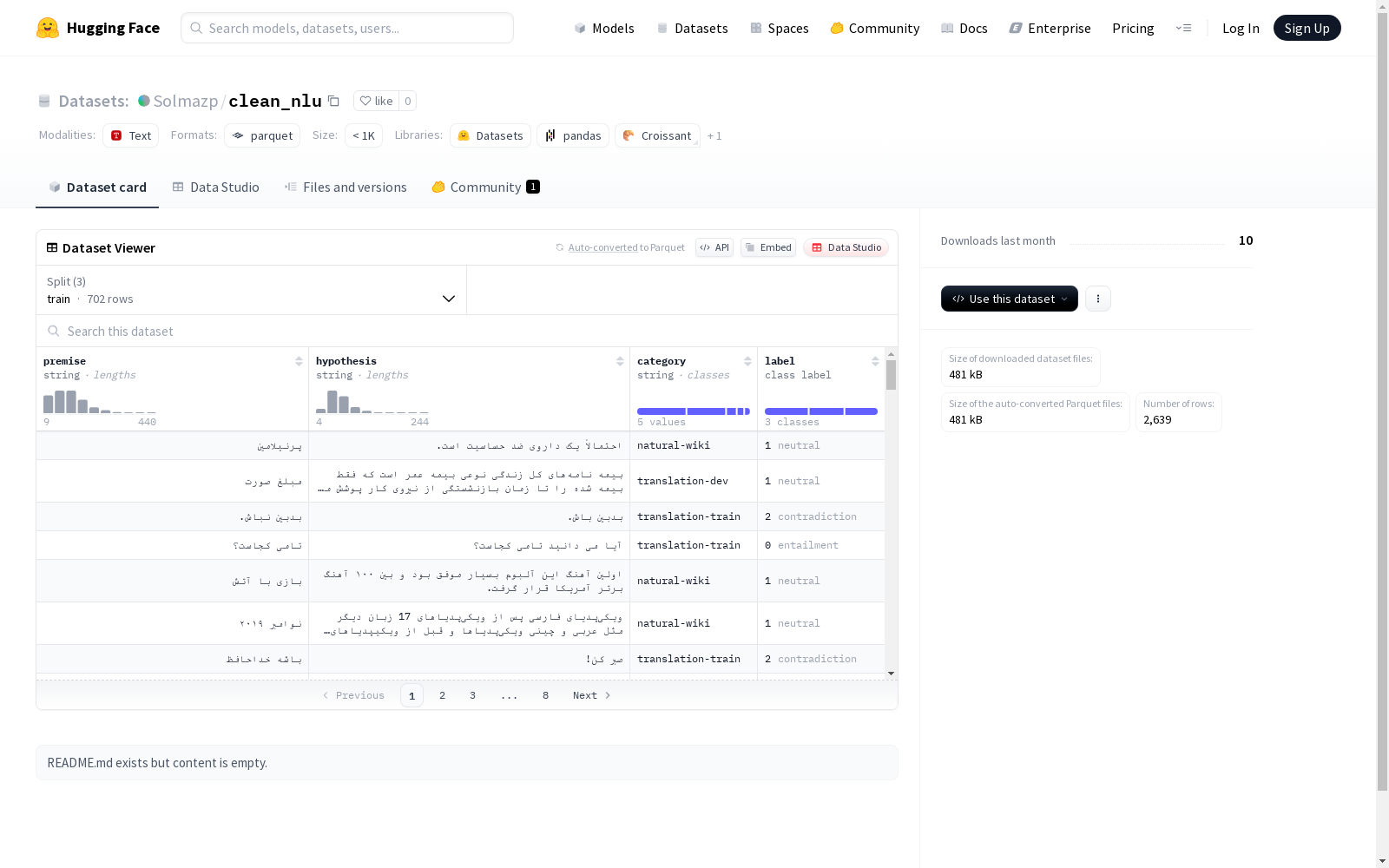
Task: Open the Datasets navigation item
Action: click(692, 28)
